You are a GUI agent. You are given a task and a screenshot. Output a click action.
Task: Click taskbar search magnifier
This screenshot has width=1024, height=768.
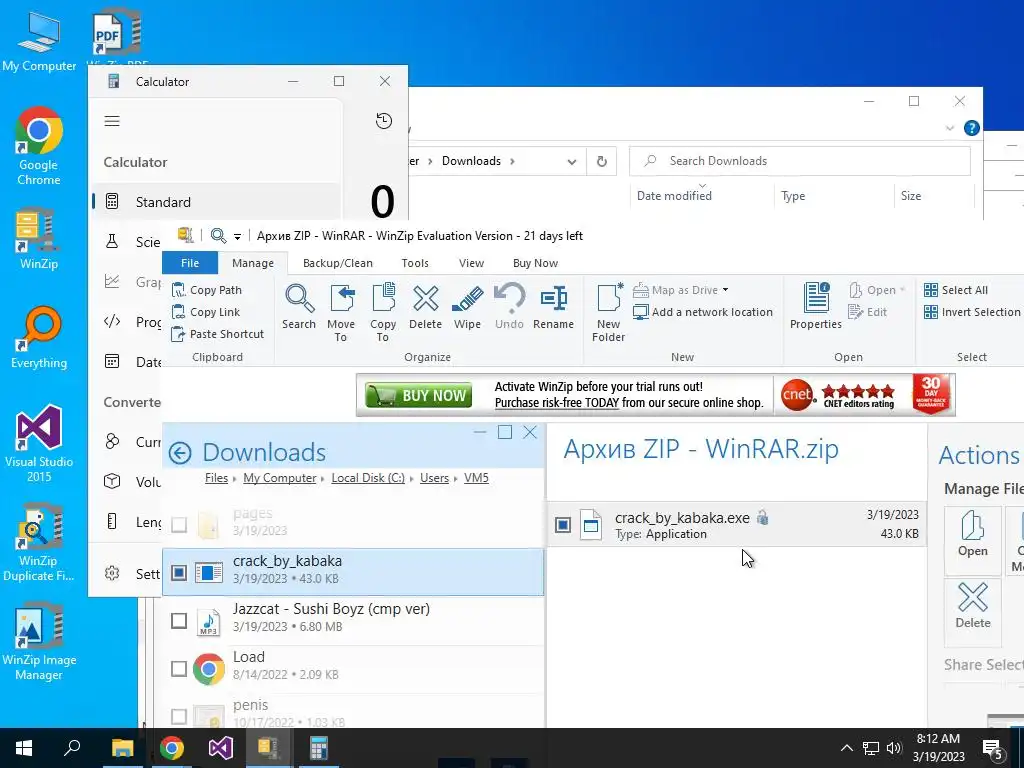coord(72,748)
